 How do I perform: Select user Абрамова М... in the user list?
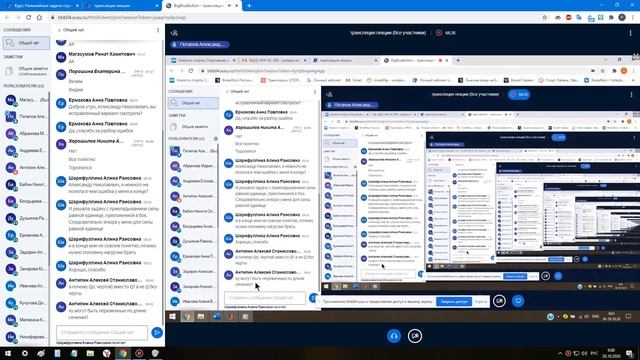(x=25, y=133)
